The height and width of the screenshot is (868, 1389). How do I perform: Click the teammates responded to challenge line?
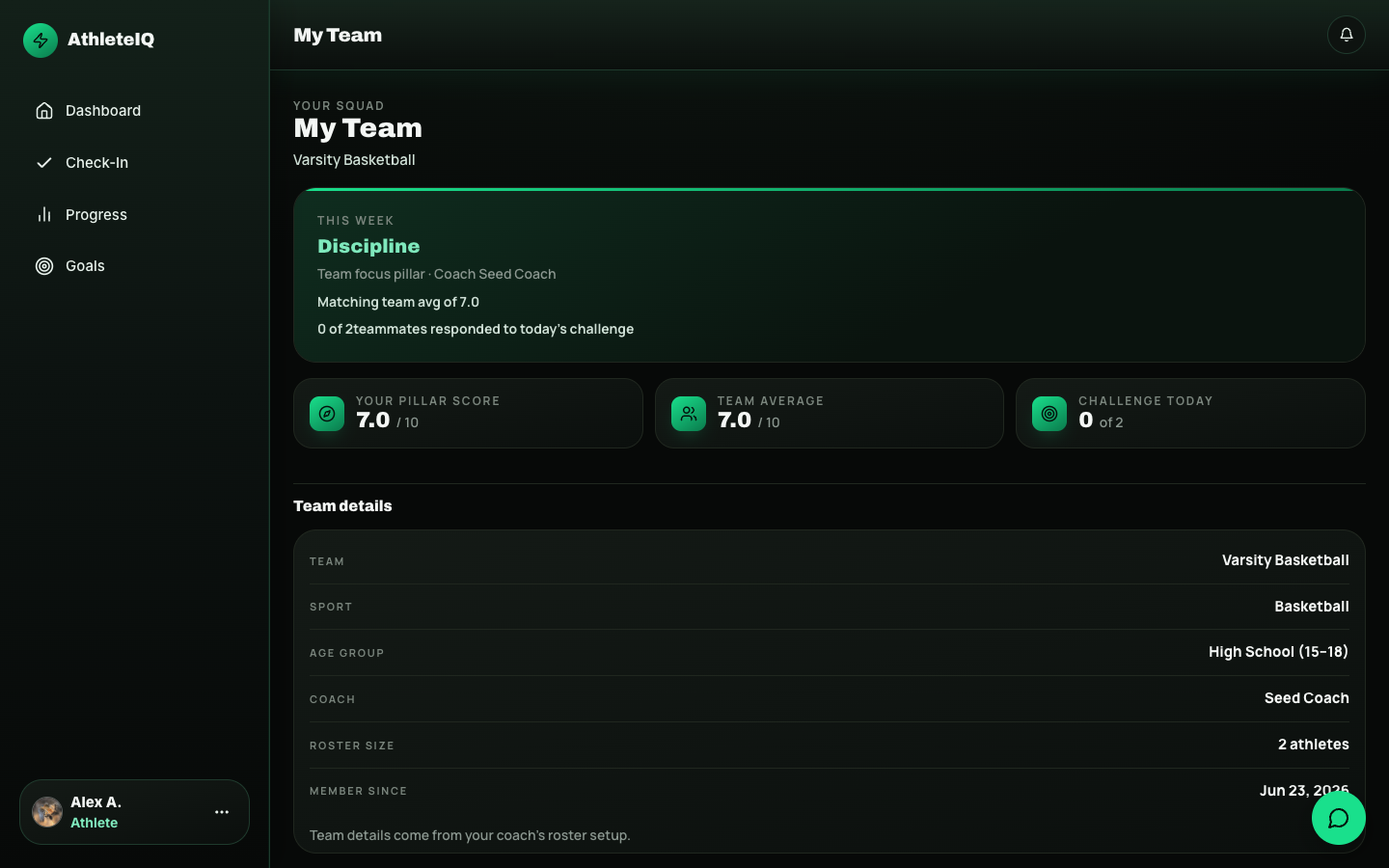476,329
